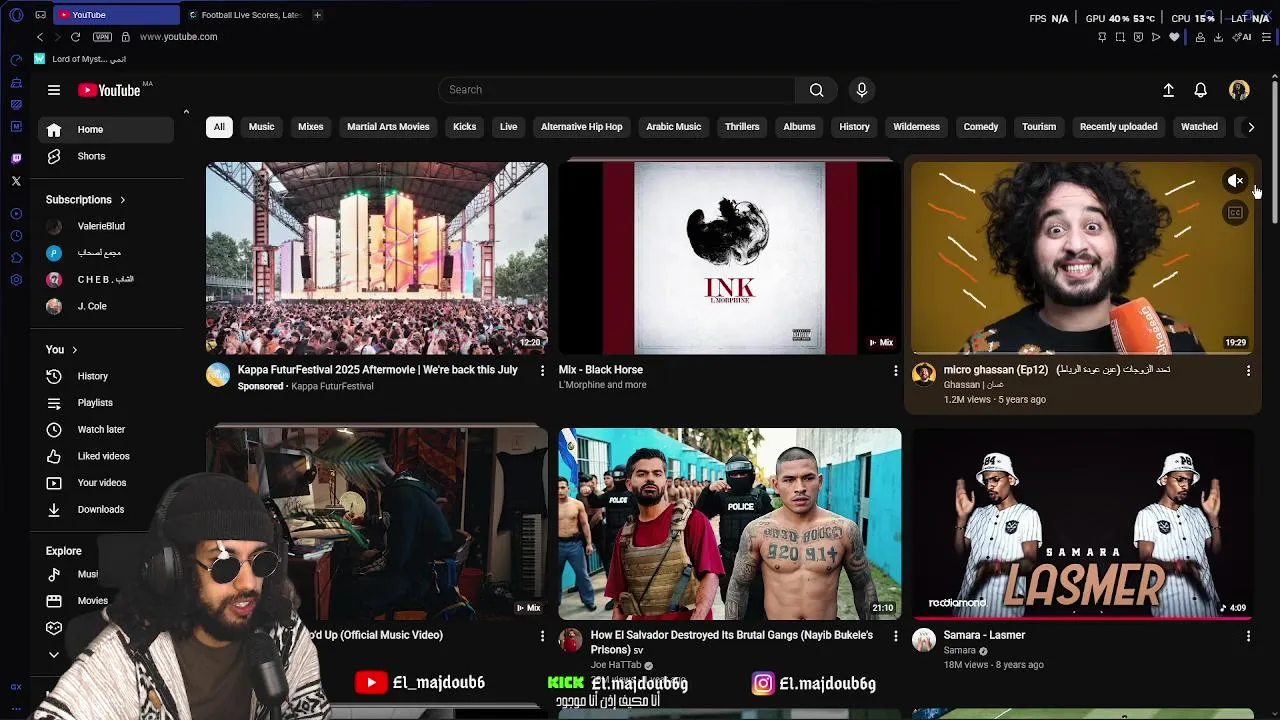
Task: Open YouTube notifications bell
Action: click(x=1201, y=90)
